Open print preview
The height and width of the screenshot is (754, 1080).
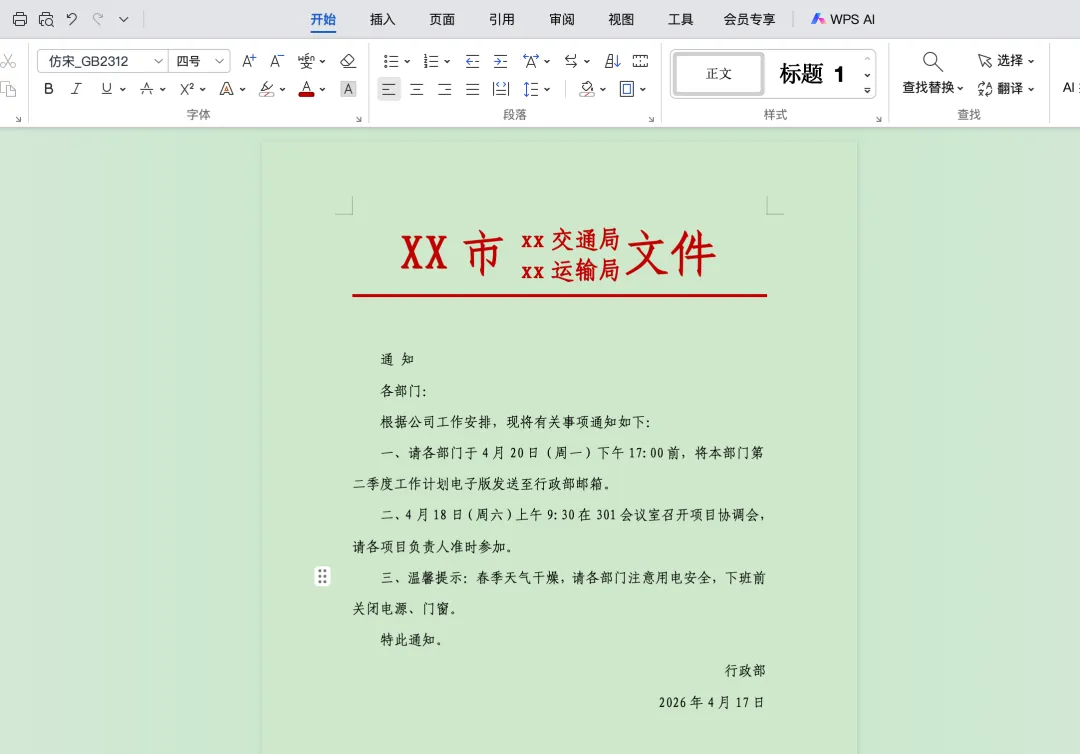(46, 19)
